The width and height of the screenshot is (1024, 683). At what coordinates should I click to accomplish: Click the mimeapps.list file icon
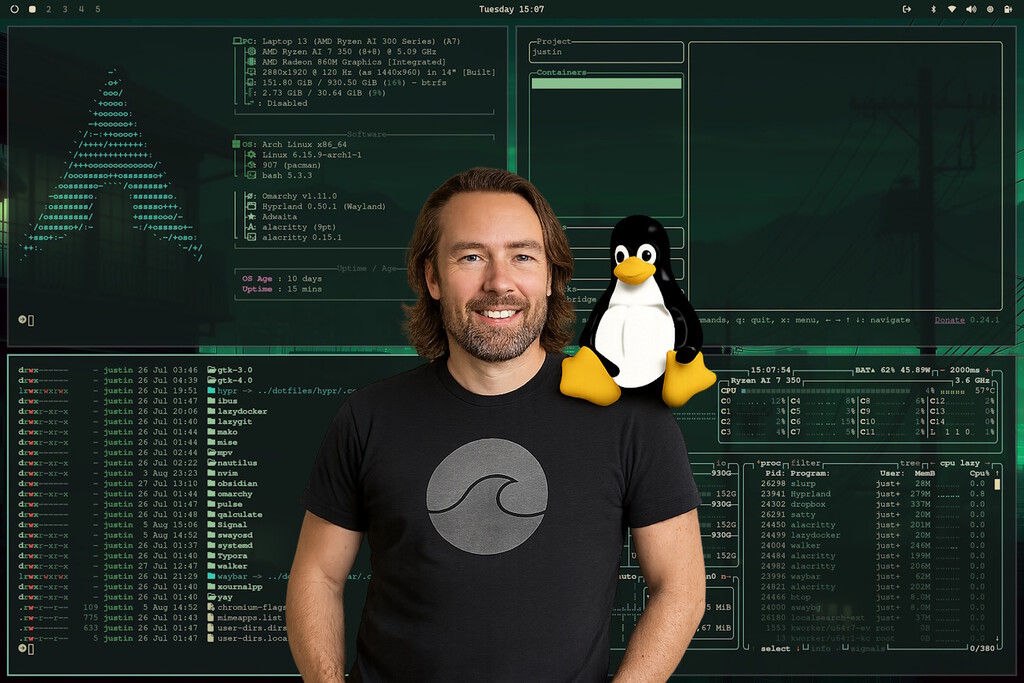click(211, 617)
